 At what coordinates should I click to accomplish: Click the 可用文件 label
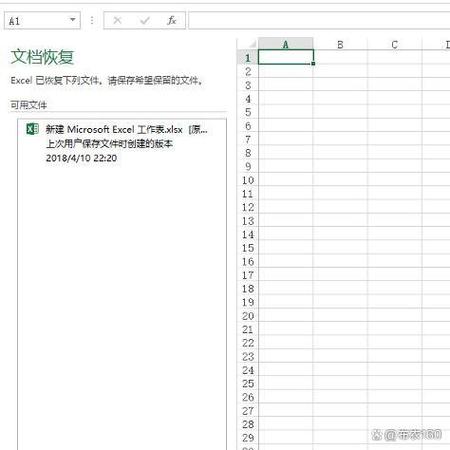point(29,105)
